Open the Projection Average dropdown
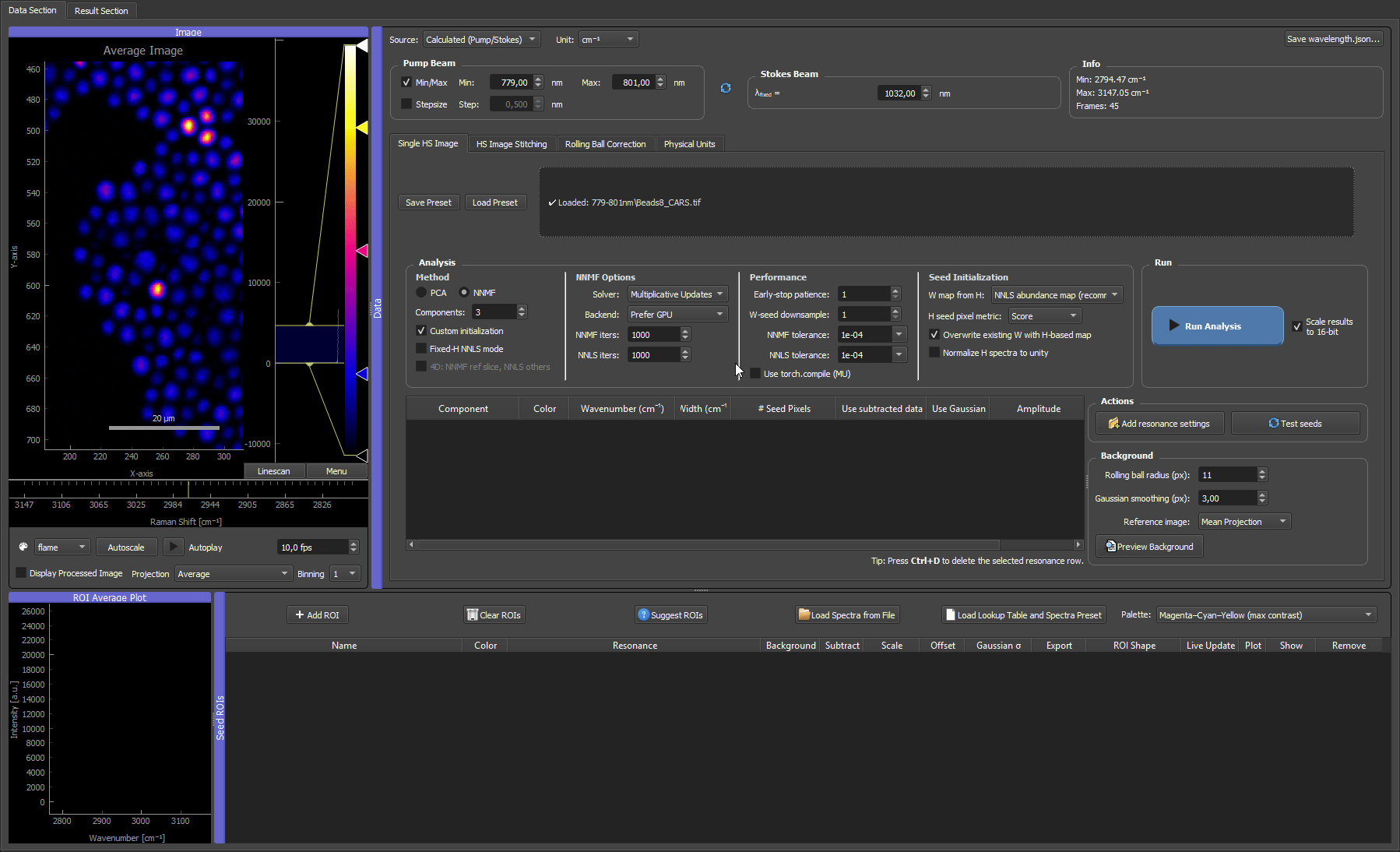The width and height of the screenshot is (1400, 852). pyautogui.click(x=233, y=574)
